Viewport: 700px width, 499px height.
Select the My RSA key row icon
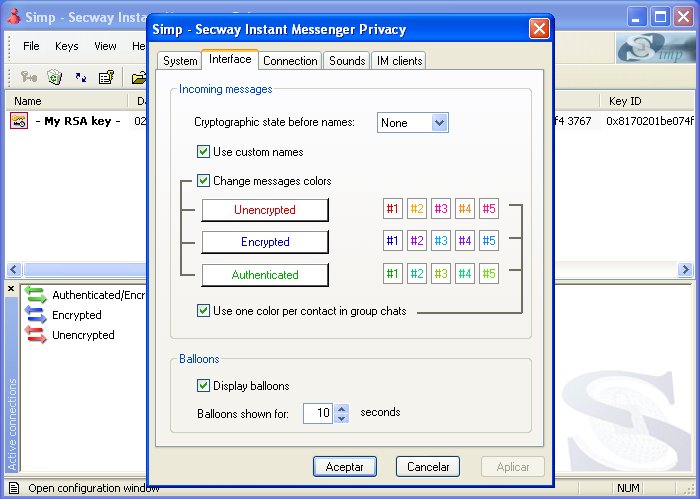click(x=19, y=121)
